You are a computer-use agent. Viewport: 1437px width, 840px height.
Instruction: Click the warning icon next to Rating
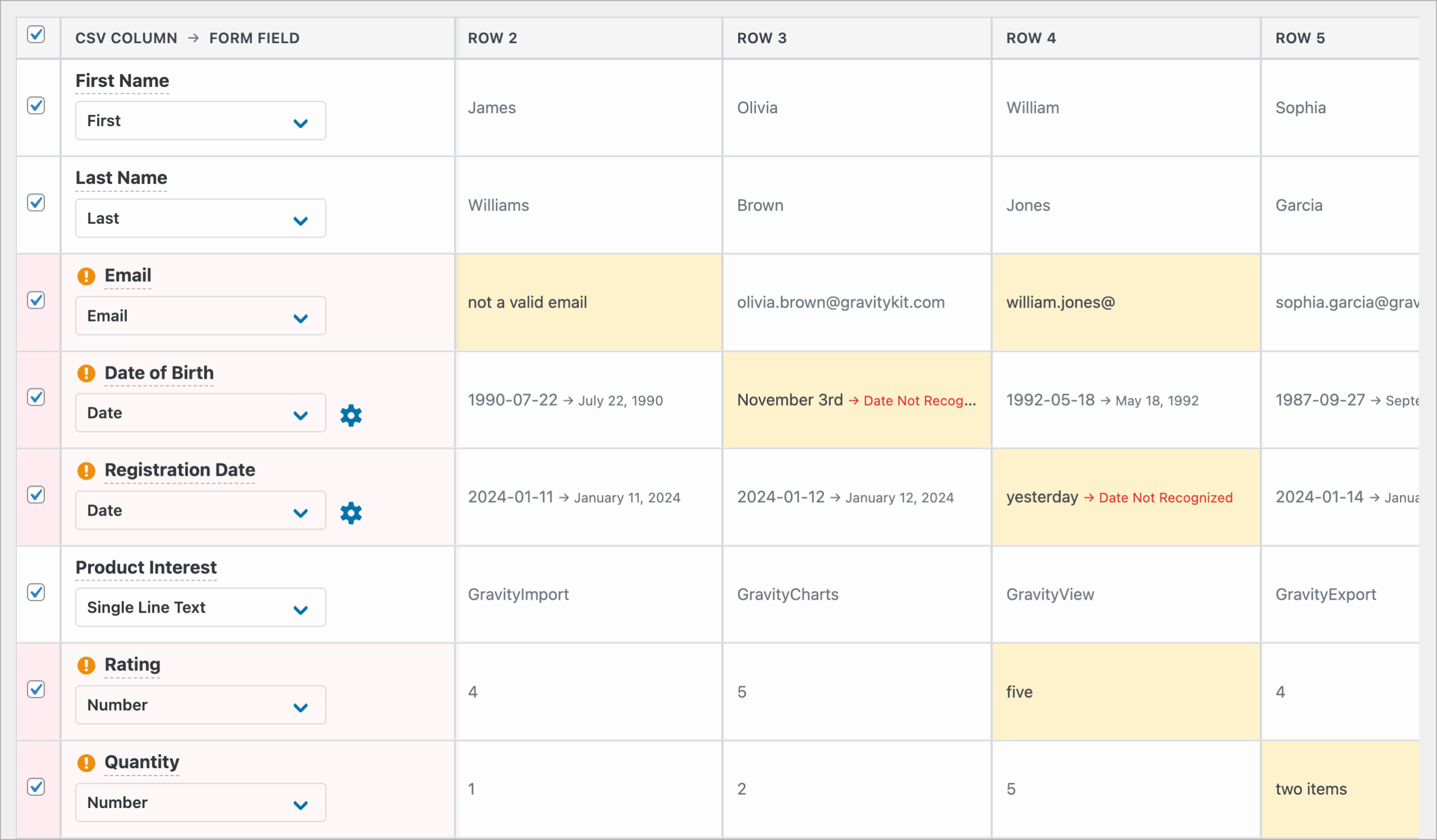pyautogui.click(x=86, y=664)
